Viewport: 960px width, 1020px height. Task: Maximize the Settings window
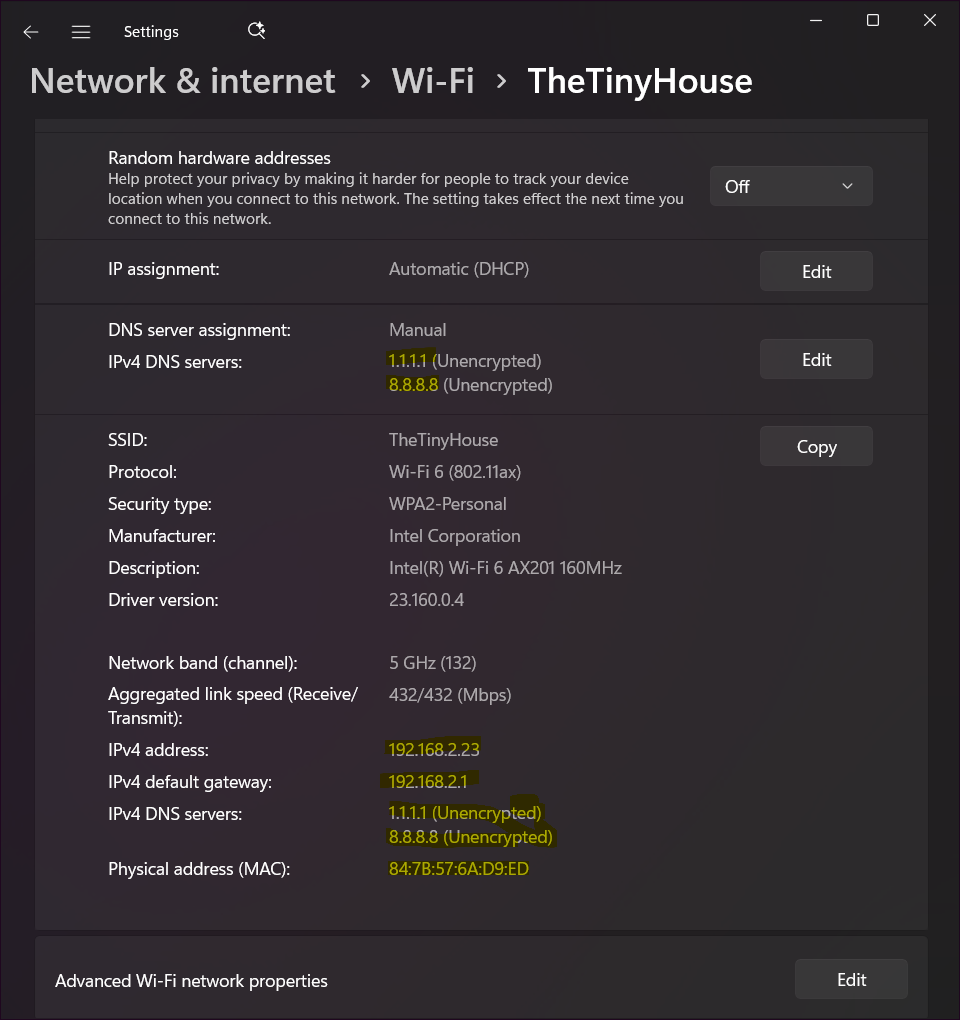point(872,20)
